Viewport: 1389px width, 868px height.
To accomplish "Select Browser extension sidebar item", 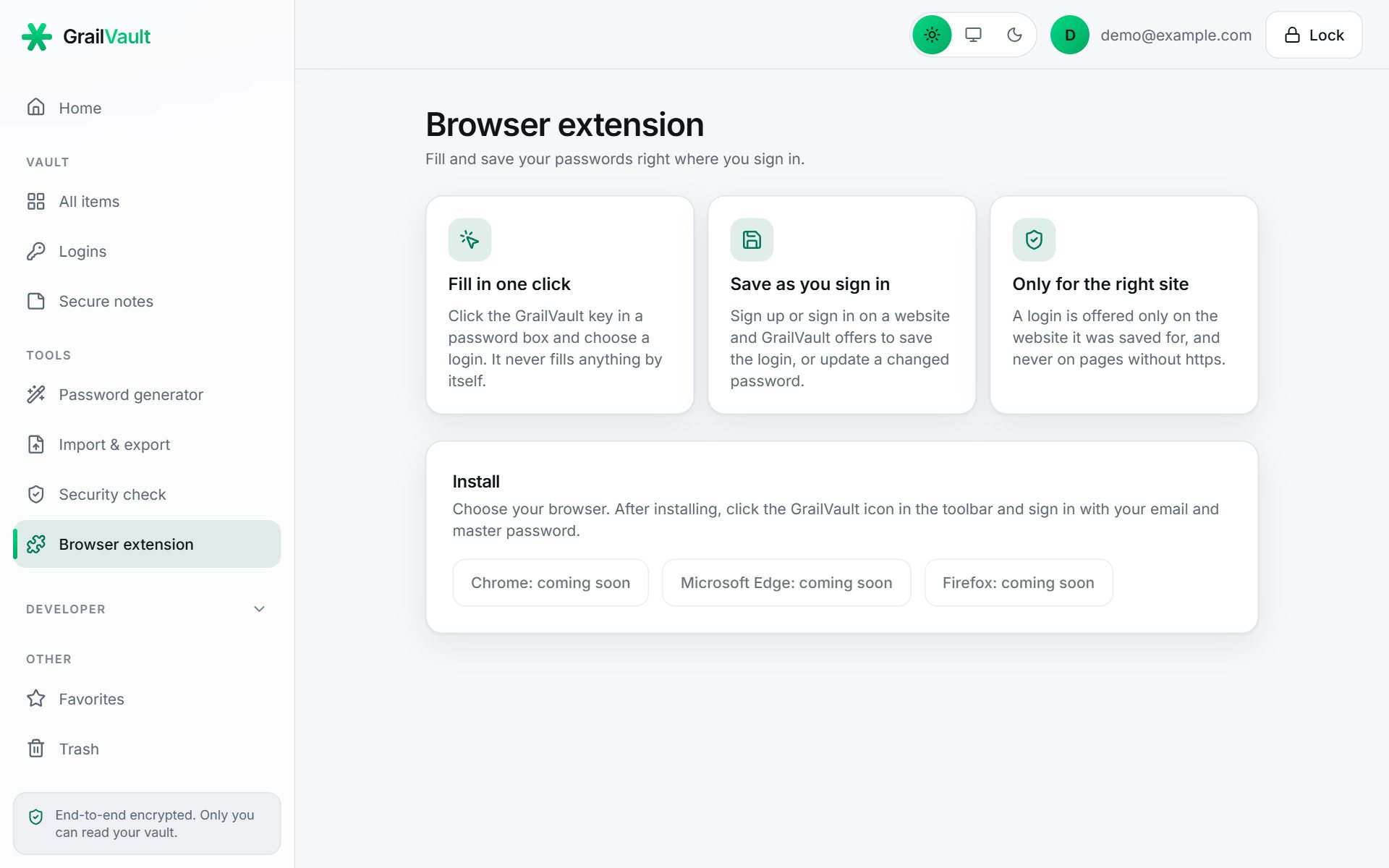I will (x=147, y=544).
